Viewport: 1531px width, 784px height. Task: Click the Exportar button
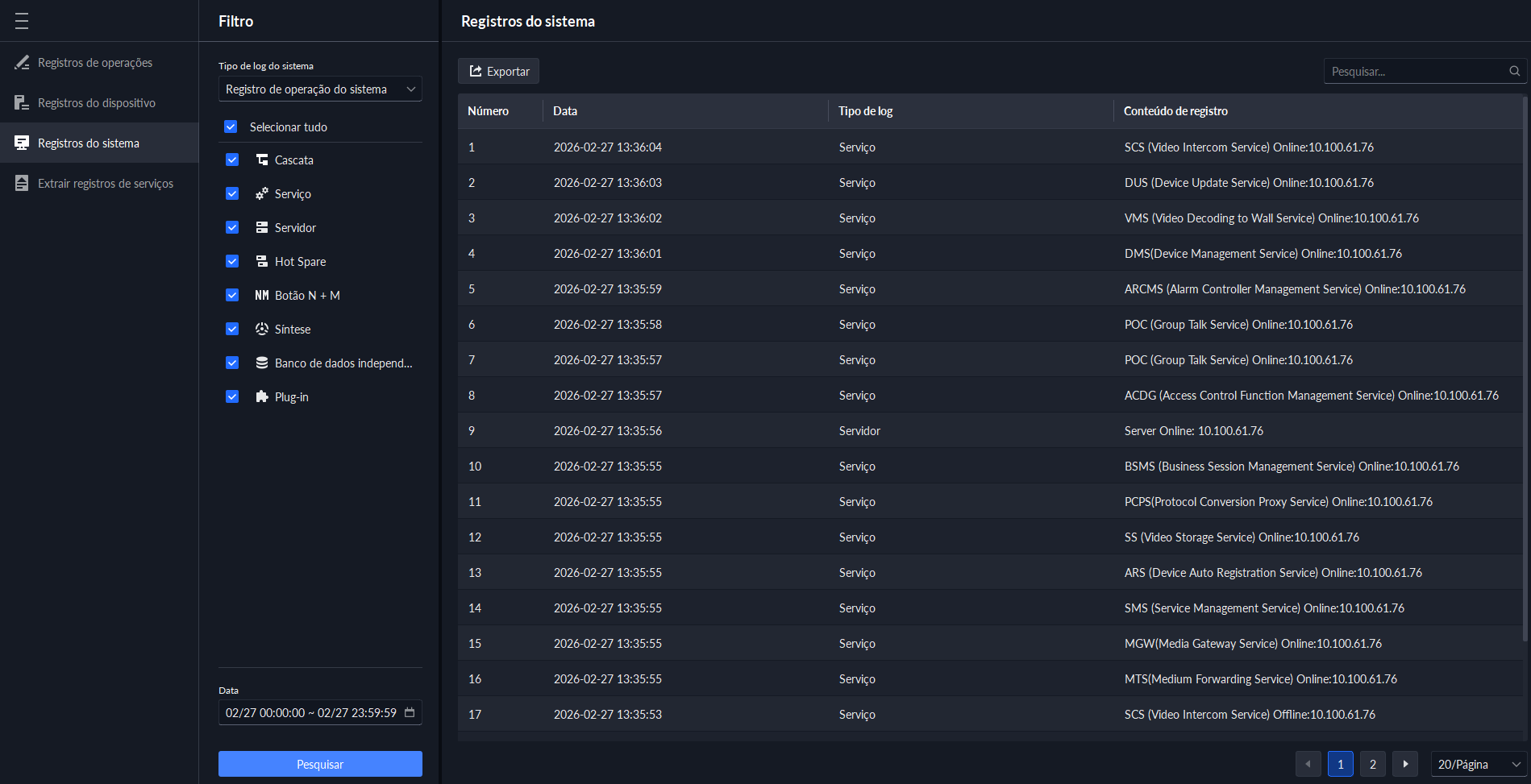point(499,71)
